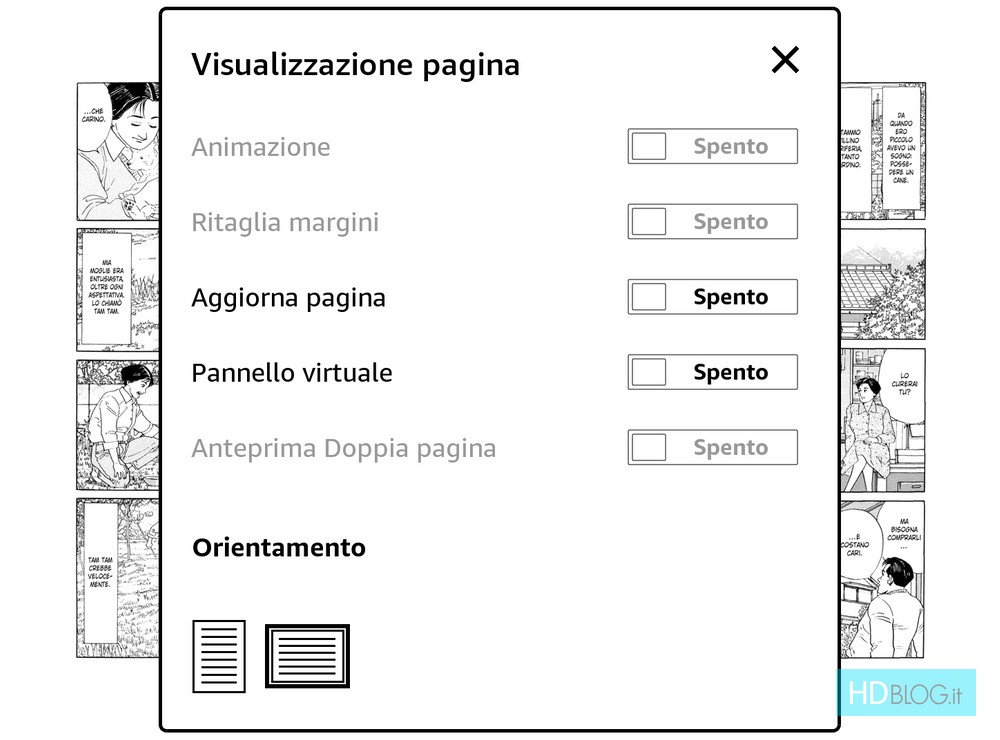Tap the "Ma bisogna comprarli" comic panel
This screenshot has height=740, width=1000.
coord(882,578)
